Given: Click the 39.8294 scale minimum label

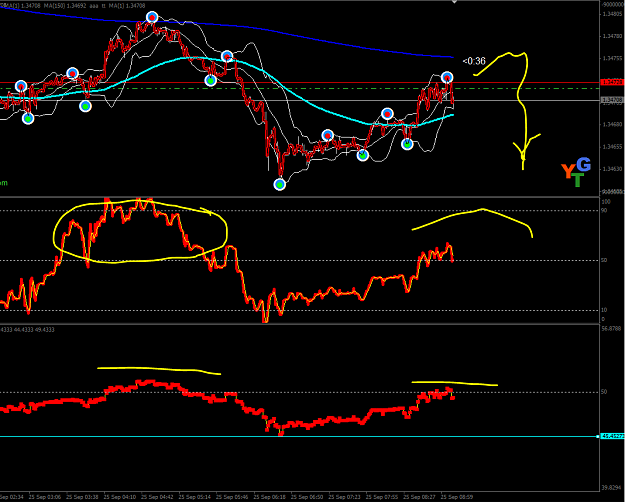Looking at the screenshot, I should point(612,488).
